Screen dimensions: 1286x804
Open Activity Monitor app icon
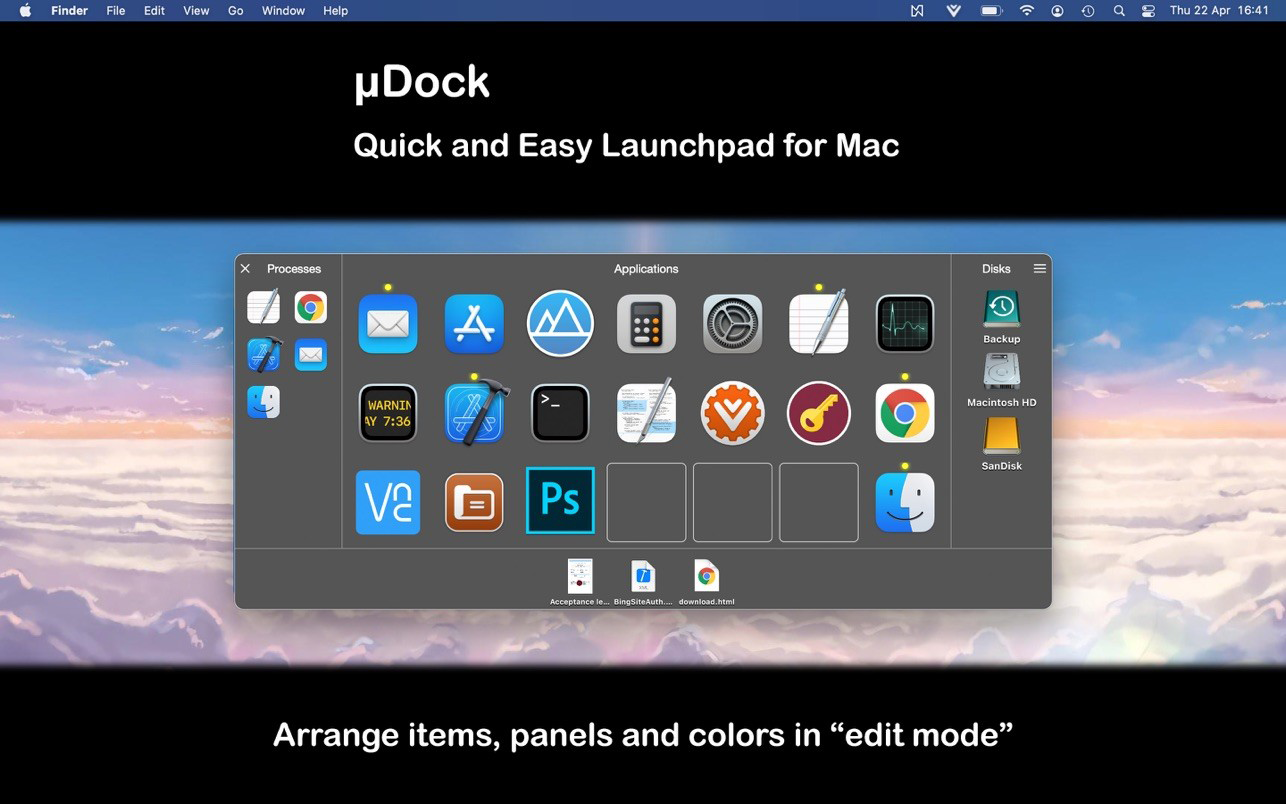pyautogui.click(x=905, y=324)
